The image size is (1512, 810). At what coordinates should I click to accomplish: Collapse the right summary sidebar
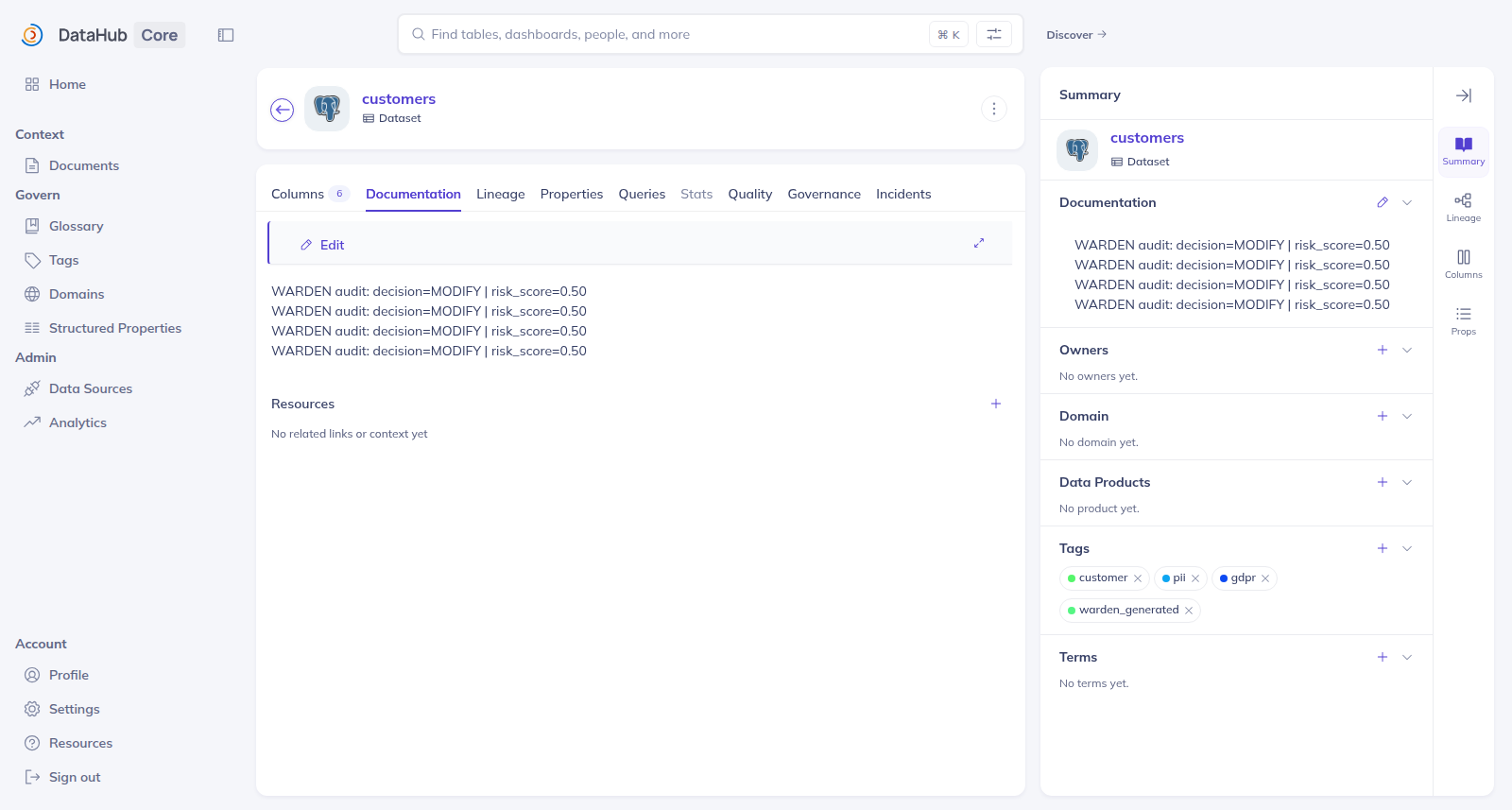click(x=1464, y=95)
